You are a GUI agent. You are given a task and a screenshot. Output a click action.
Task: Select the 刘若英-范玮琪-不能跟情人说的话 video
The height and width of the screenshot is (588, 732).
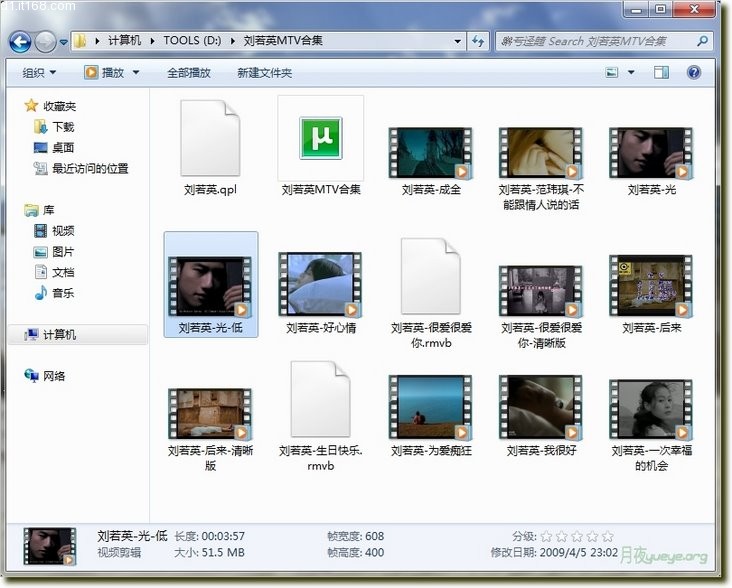click(x=541, y=153)
